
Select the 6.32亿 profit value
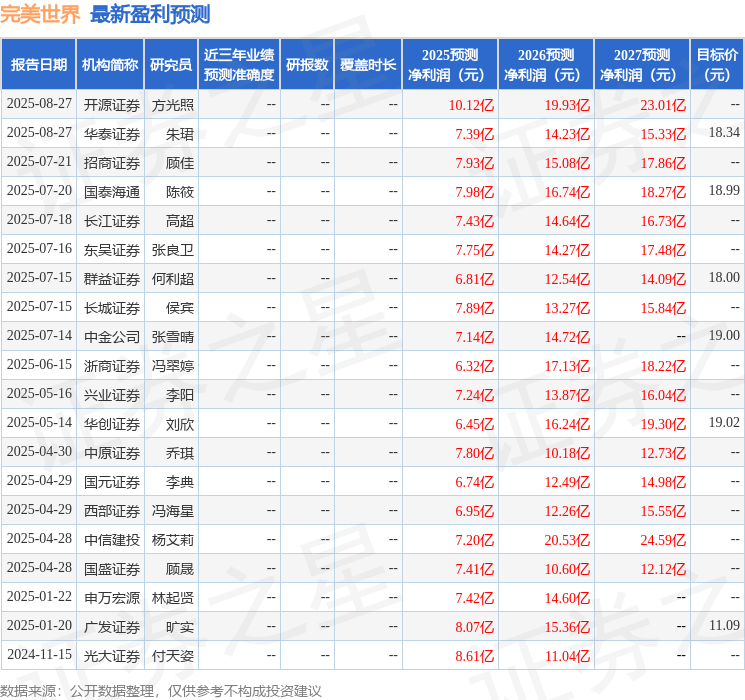tap(475, 366)
